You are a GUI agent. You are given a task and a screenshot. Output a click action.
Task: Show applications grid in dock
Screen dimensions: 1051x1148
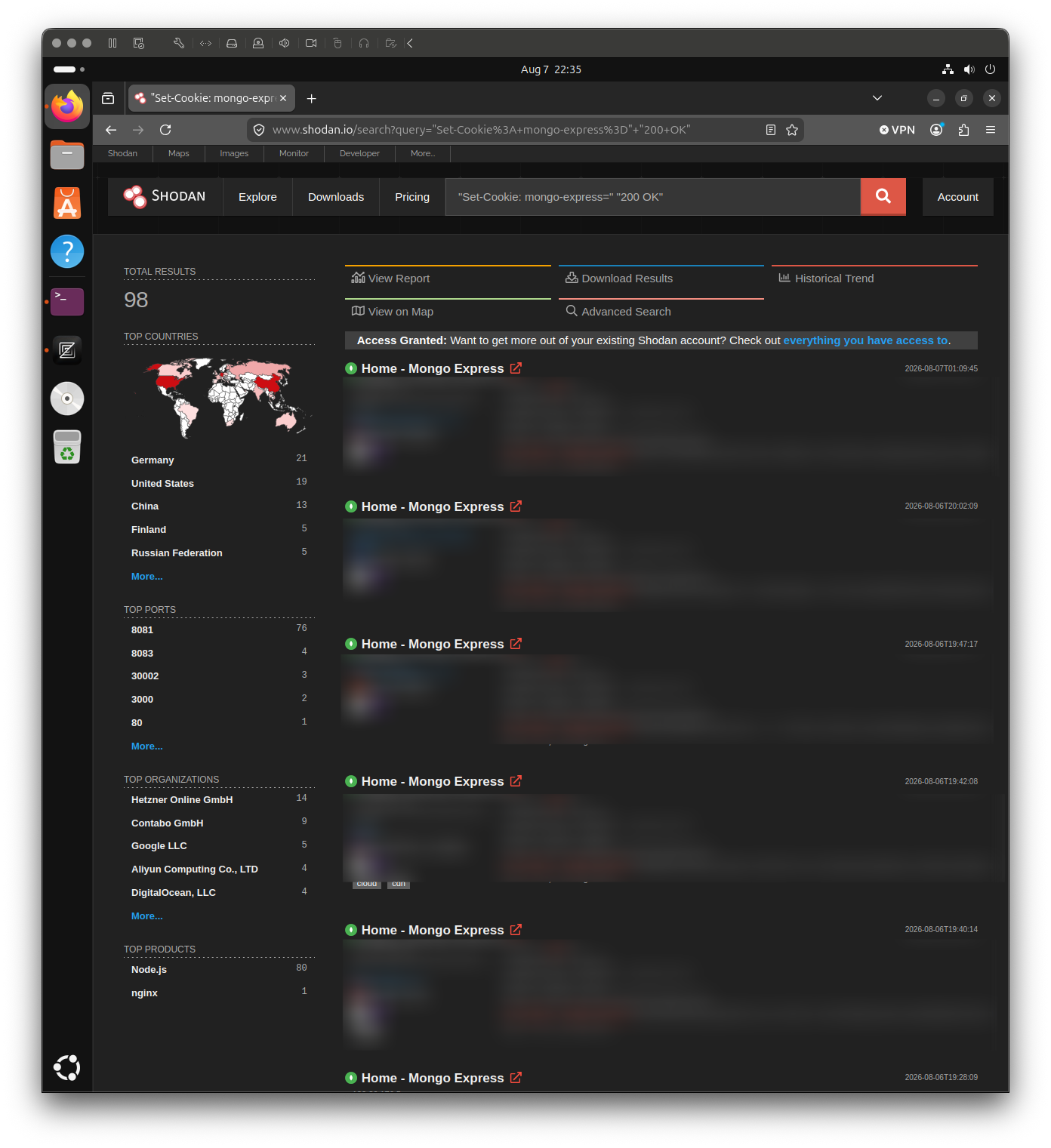tap(67, 1067)
